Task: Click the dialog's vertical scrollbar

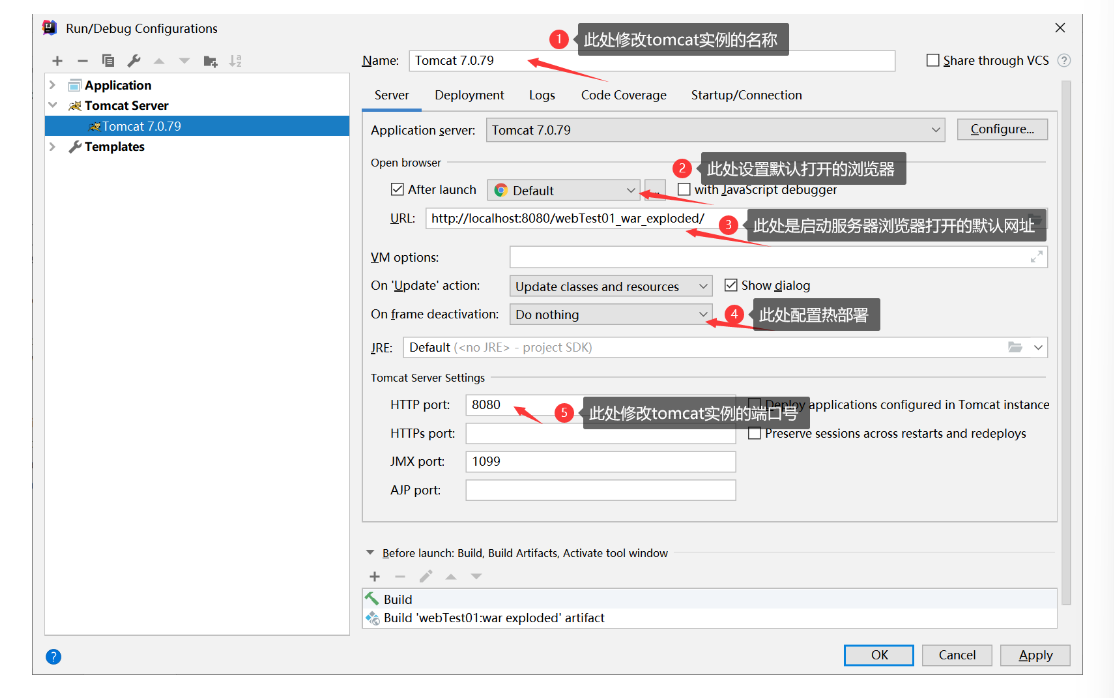Action: point(1066,341)
